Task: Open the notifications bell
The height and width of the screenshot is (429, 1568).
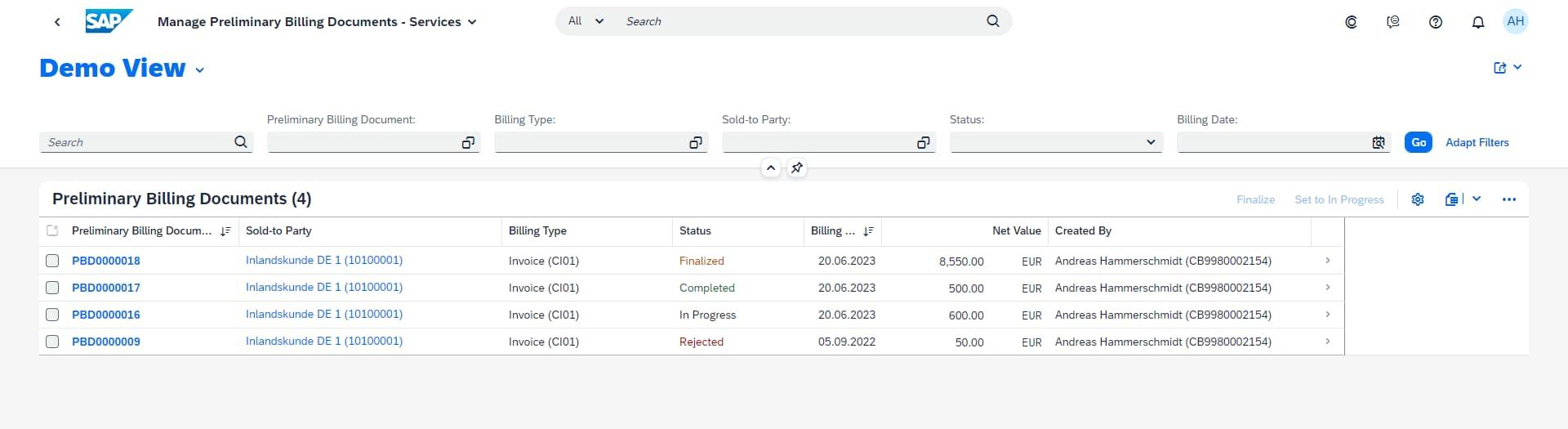Action: click(1477, 22)
